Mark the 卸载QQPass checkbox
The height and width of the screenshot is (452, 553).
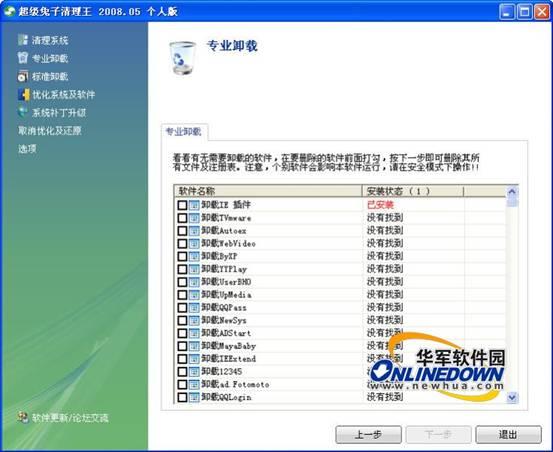[x=182, y=308]
